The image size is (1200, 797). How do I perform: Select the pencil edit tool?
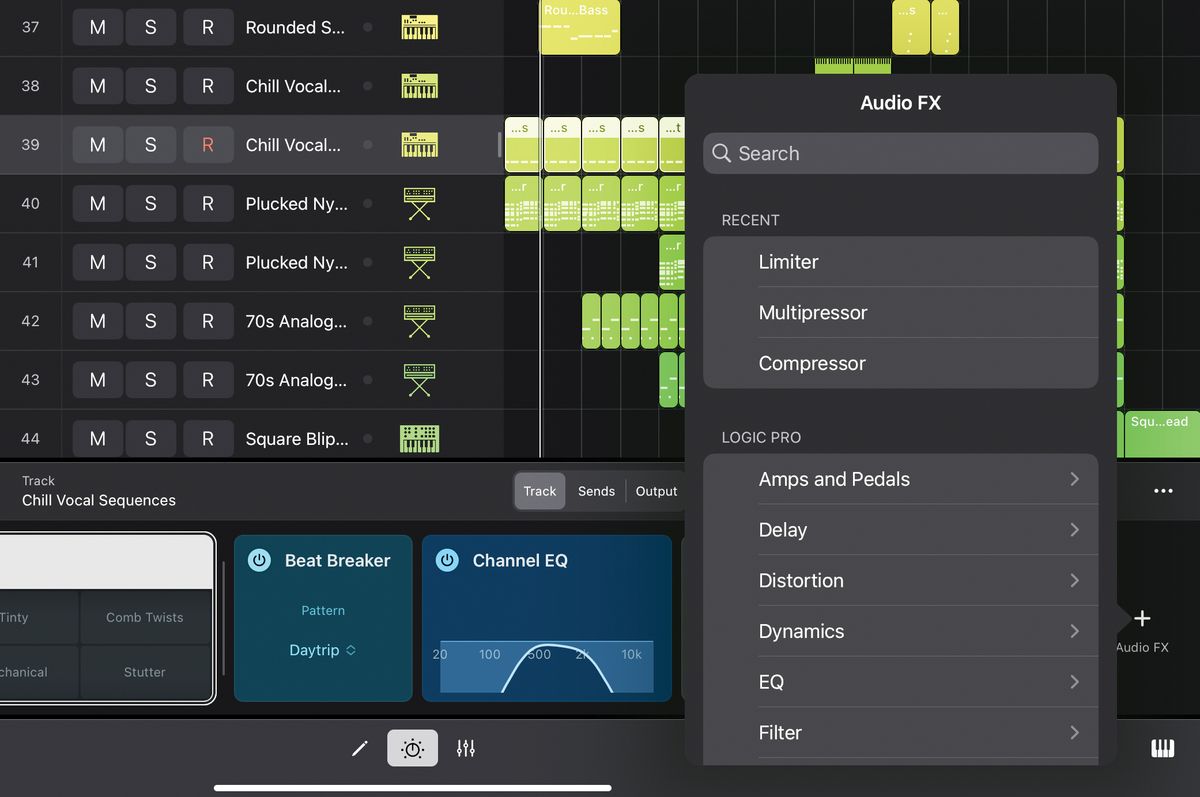pos(361,747)
